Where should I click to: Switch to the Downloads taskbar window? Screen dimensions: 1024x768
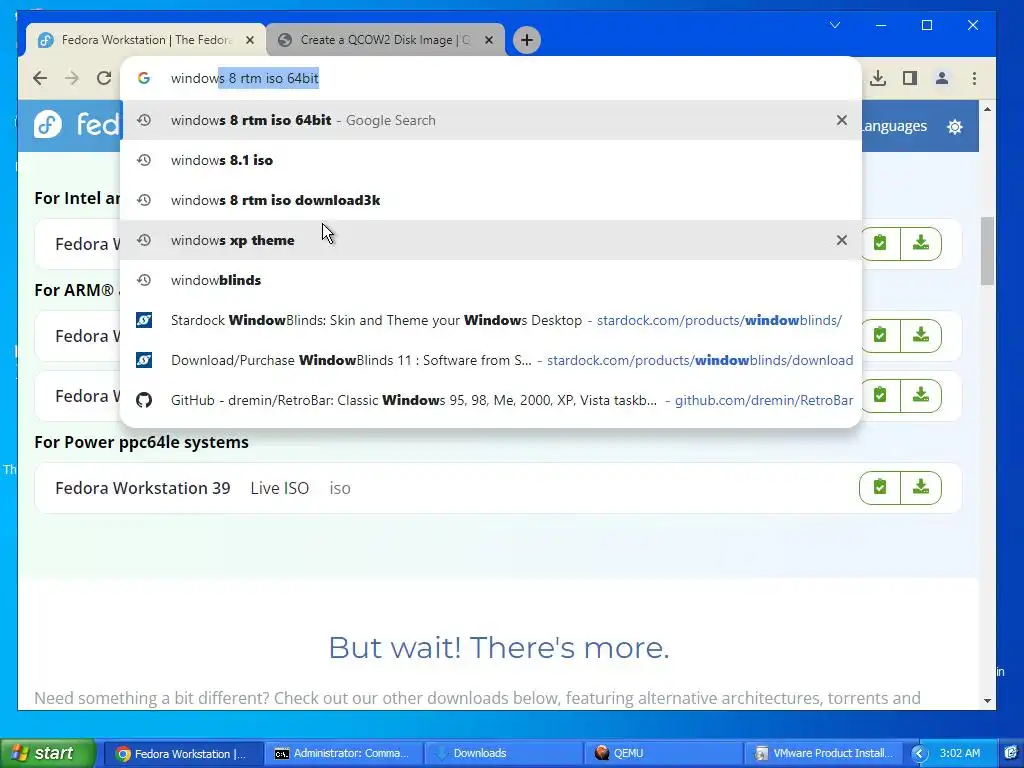point(503,754)
